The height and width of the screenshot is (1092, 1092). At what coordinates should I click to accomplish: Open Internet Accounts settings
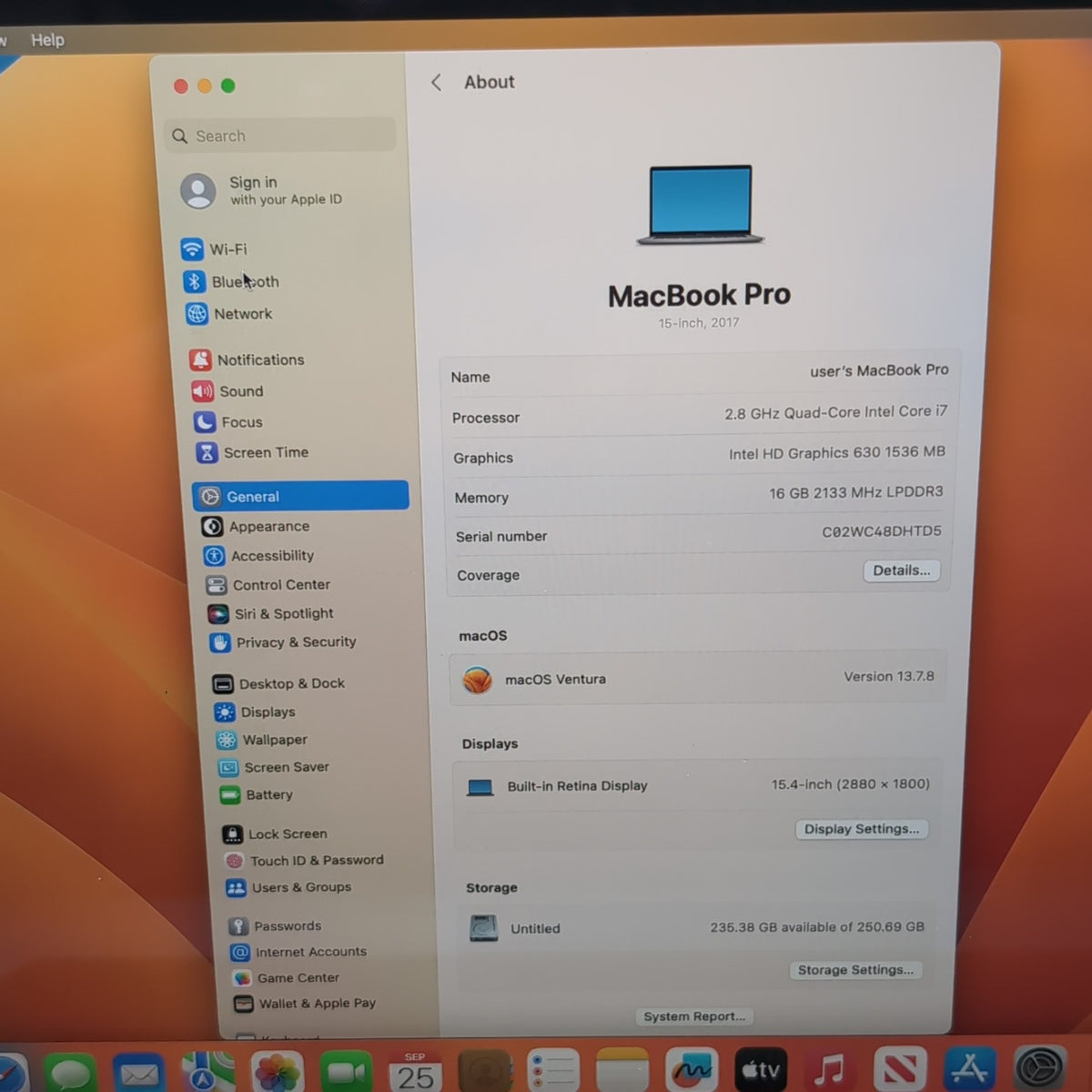(298, 952)
